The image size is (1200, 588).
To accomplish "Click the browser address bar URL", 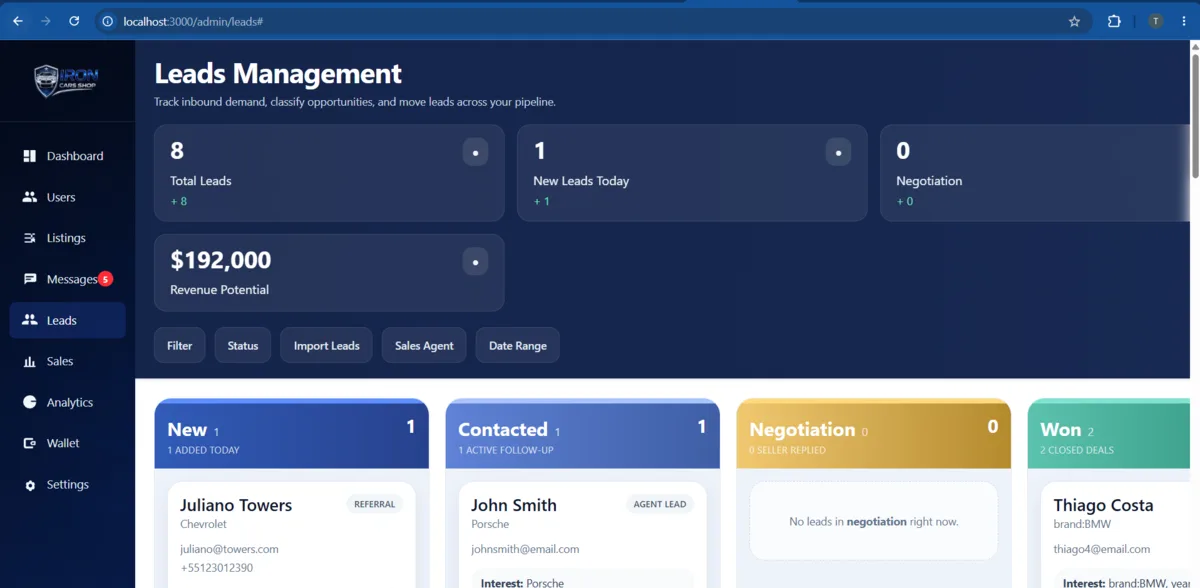I will pyautogui.click(x=193, y=21).
